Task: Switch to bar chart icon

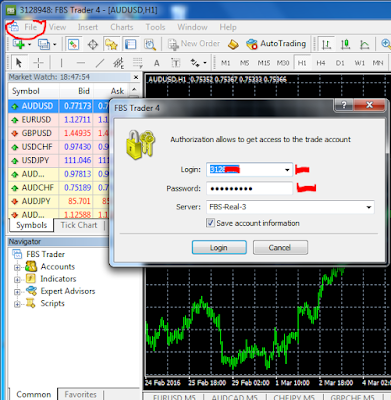Action: click(326, 44)
